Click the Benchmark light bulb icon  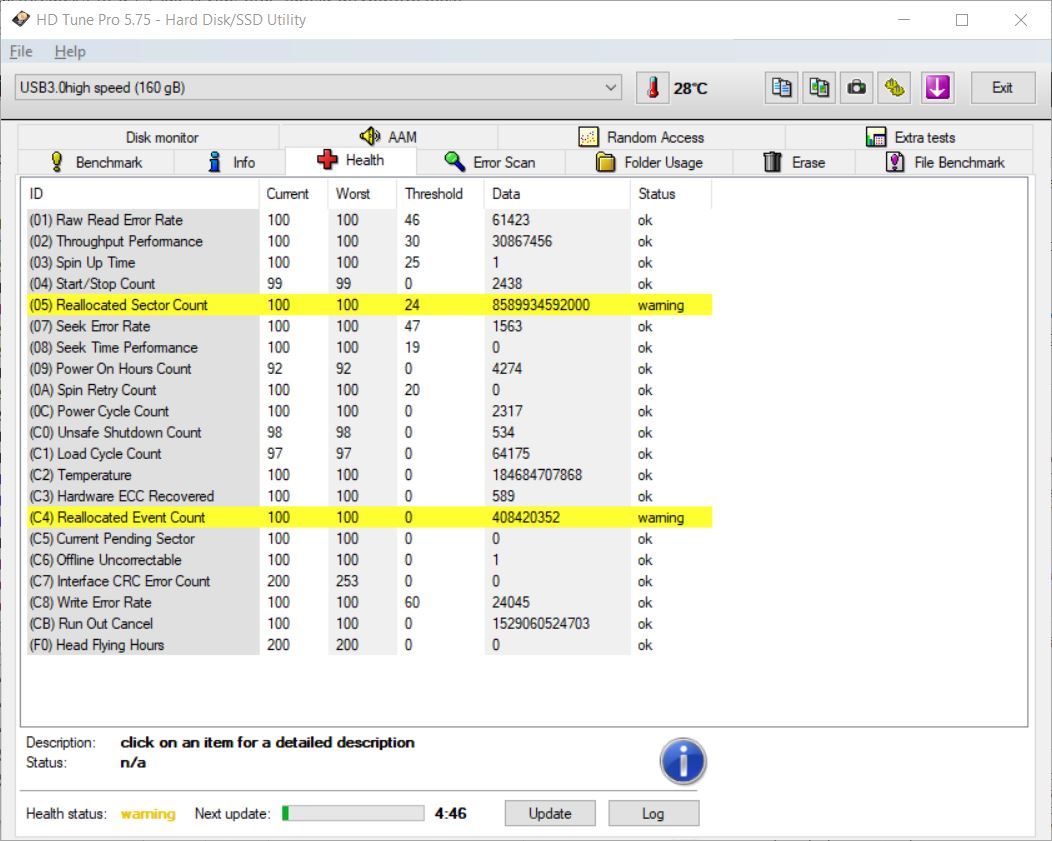click(57, 162)
